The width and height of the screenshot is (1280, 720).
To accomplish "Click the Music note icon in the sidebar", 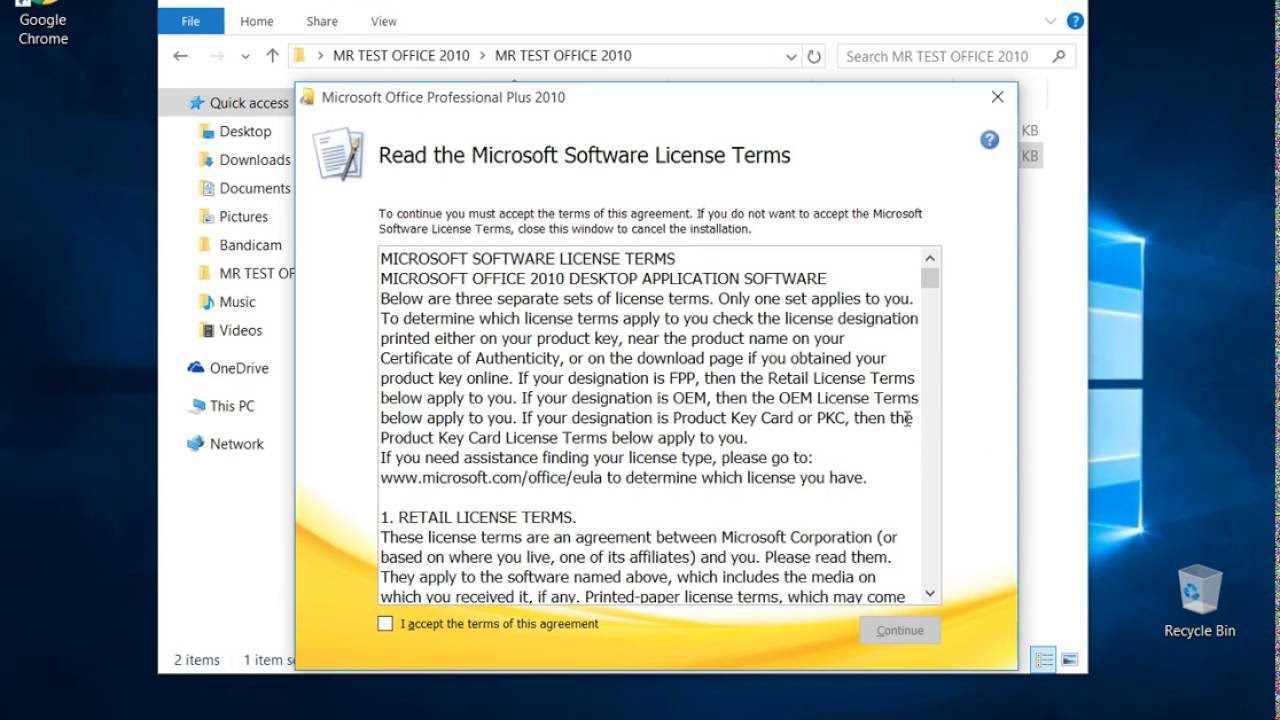I will point(207,301).
